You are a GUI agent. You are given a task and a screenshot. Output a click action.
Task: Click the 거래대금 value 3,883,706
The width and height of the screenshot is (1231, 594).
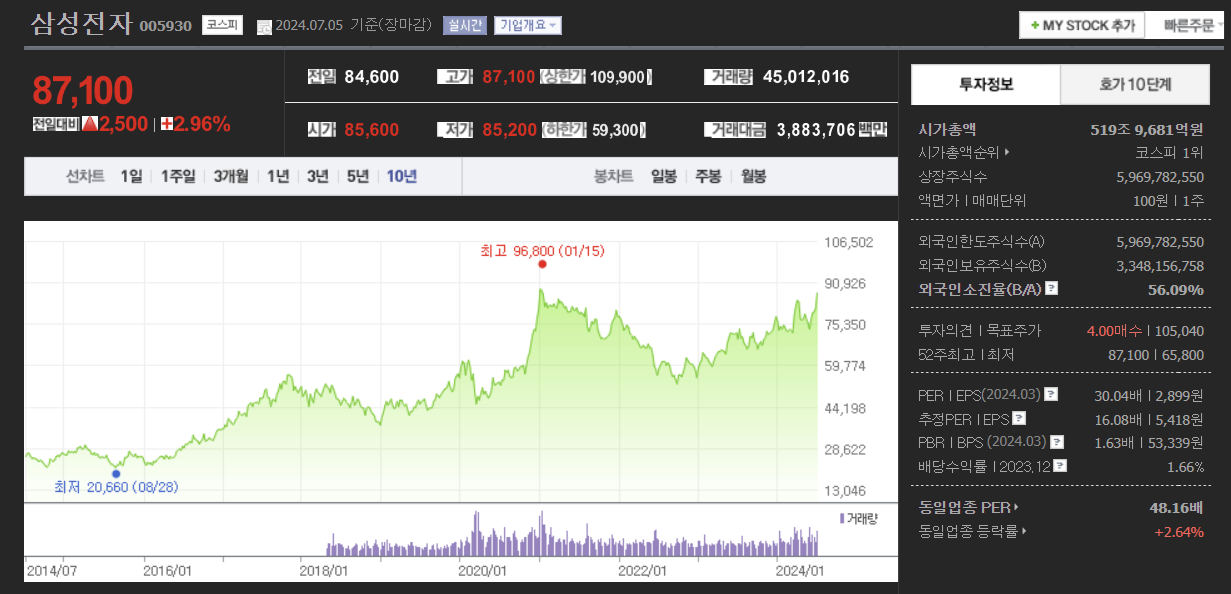pyautogui.click(x=816, y=129)
